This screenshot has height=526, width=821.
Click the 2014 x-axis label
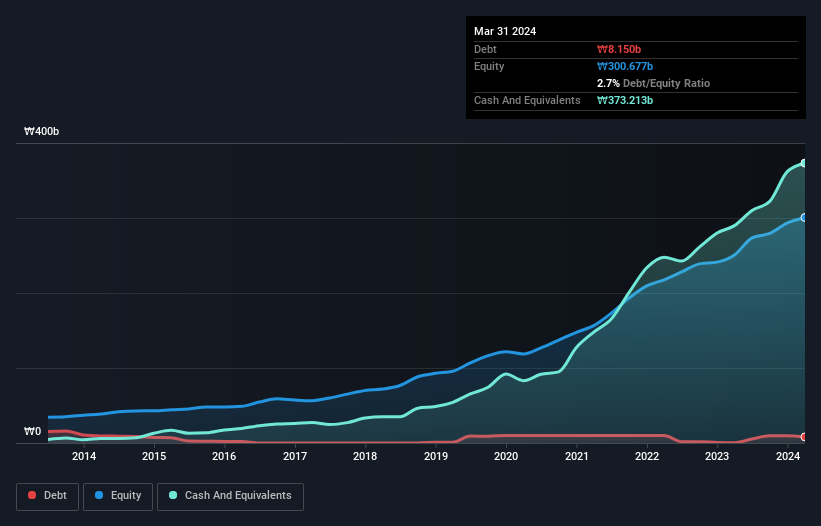(84, 456)
